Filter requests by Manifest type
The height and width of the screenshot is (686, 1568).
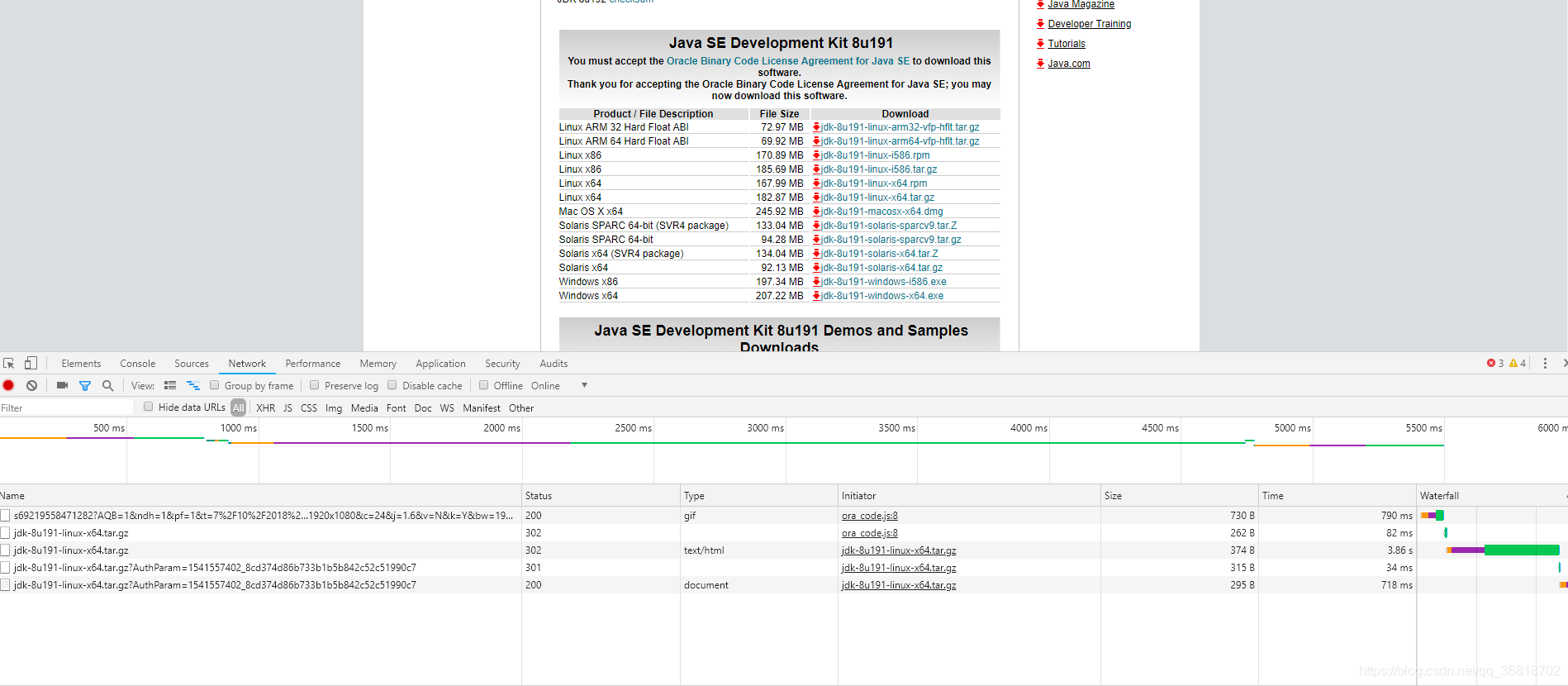pos(482,408)
